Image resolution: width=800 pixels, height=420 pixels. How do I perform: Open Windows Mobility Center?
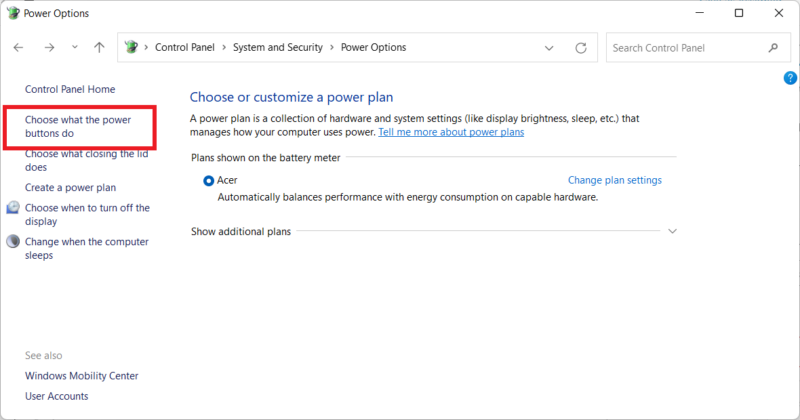pos(82,376)
